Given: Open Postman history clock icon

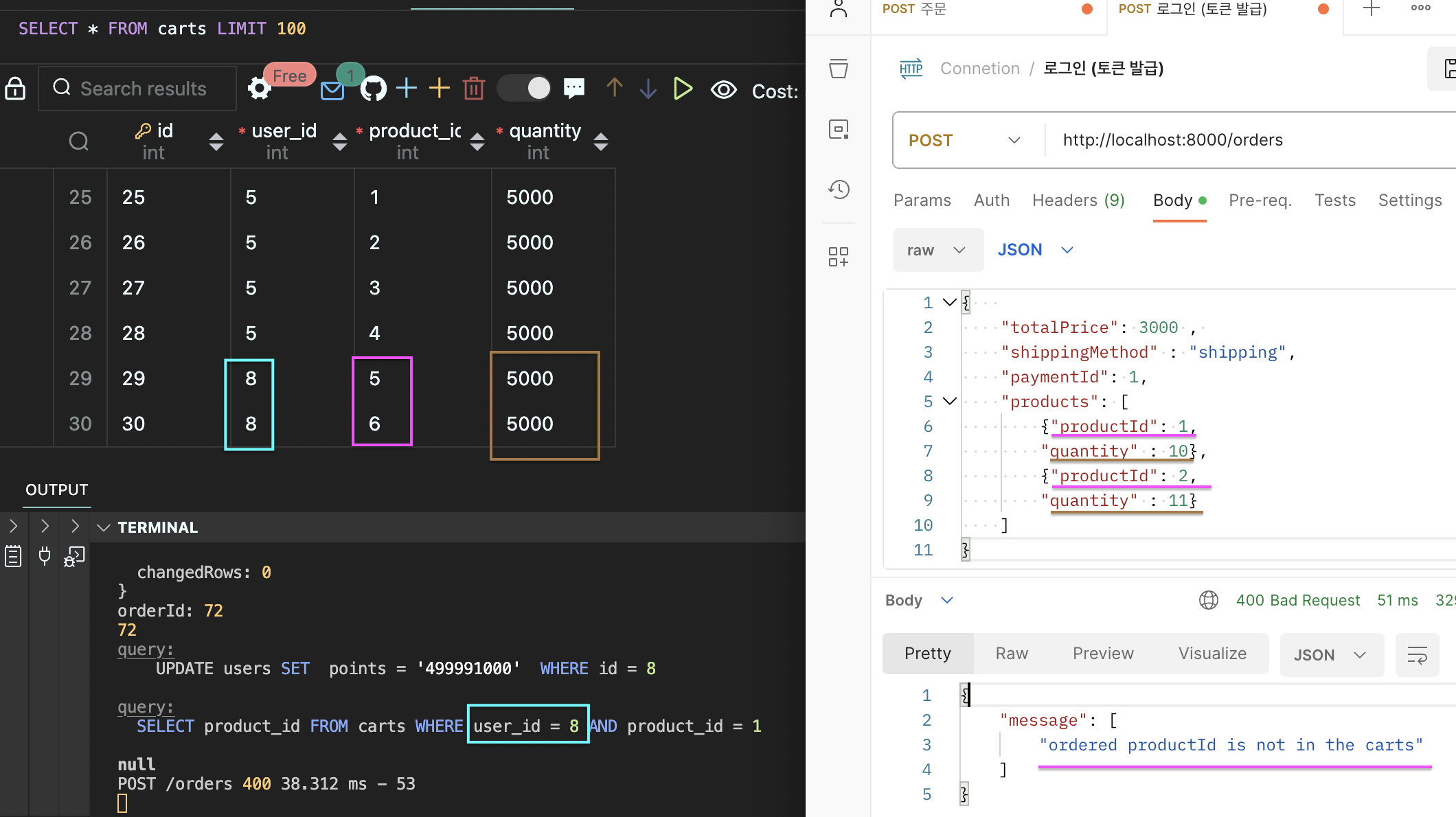Looking at the screenshot, I should point(839,189).
